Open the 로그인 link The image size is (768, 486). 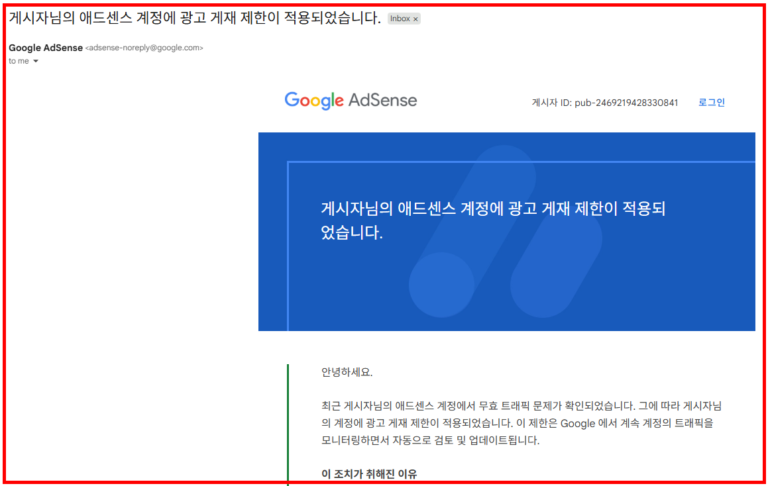[x=711, y=102]
